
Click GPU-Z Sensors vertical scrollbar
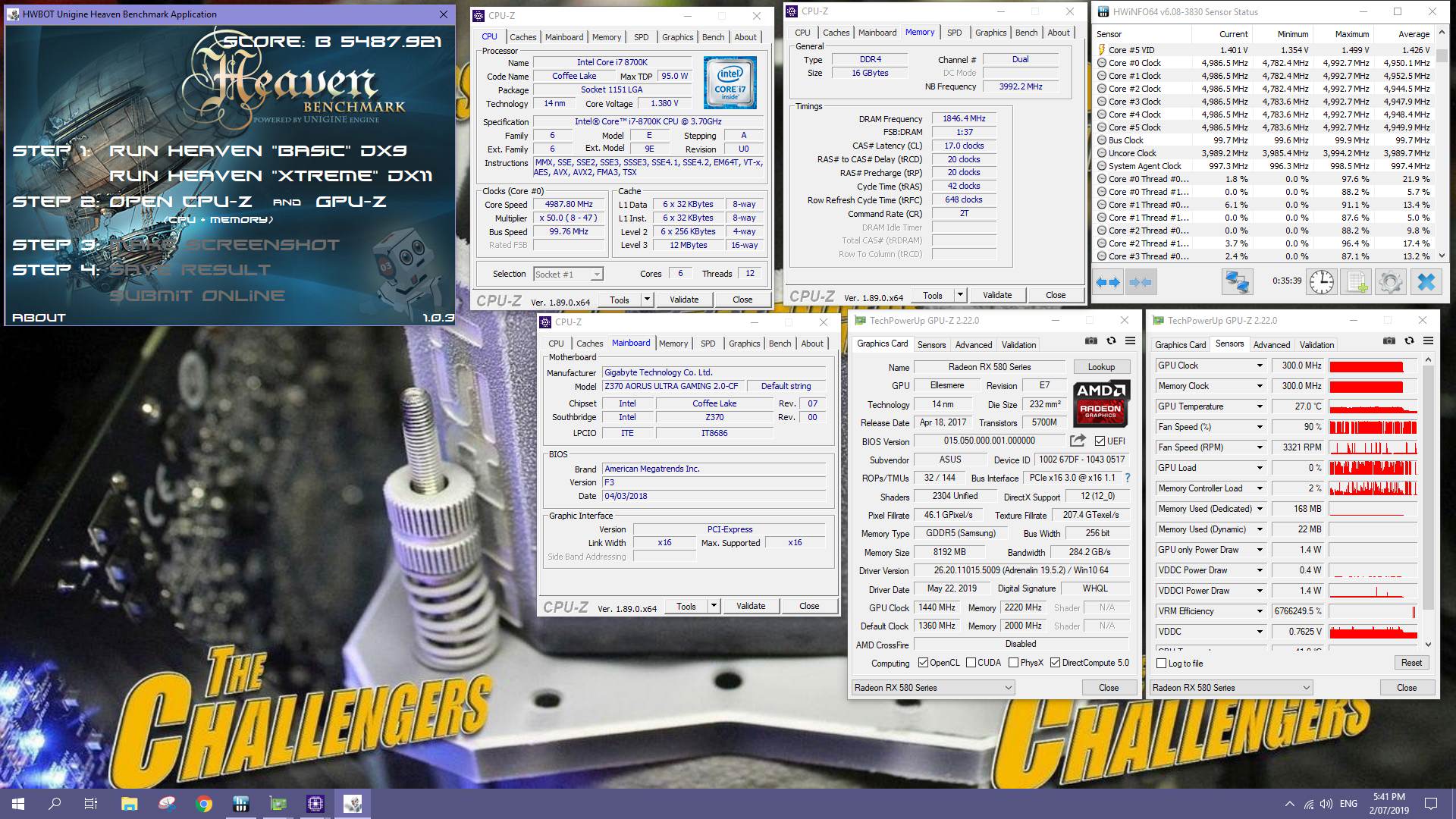pyautogui.click(x=1429, y=502)
